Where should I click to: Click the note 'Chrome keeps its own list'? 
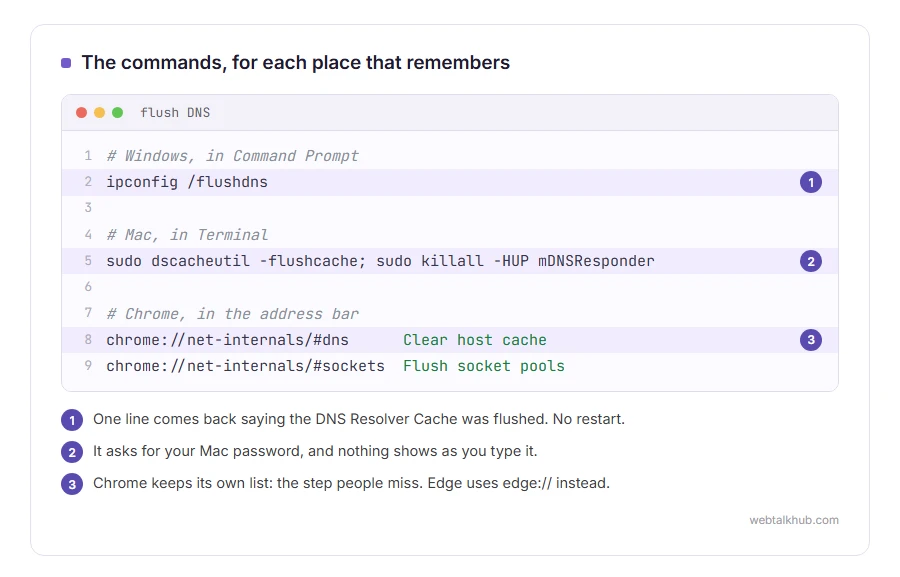(351, 483)
